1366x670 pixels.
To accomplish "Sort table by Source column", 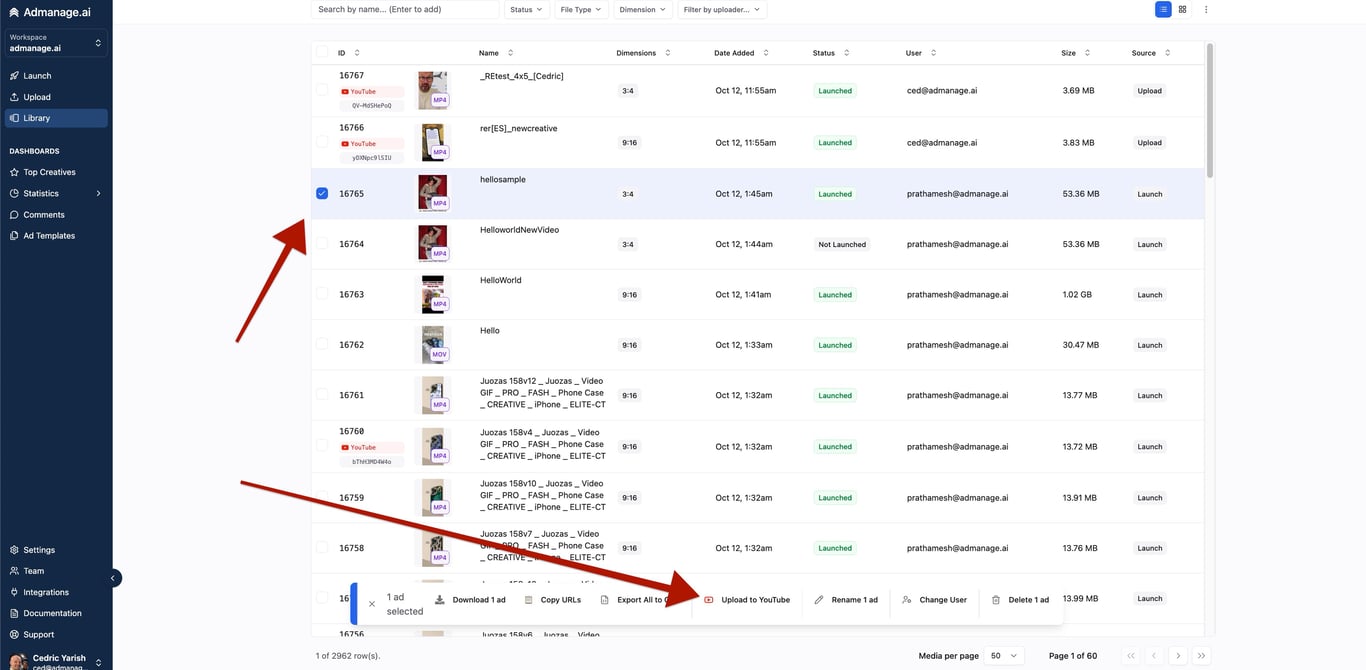I will (x=1151, y=53).
